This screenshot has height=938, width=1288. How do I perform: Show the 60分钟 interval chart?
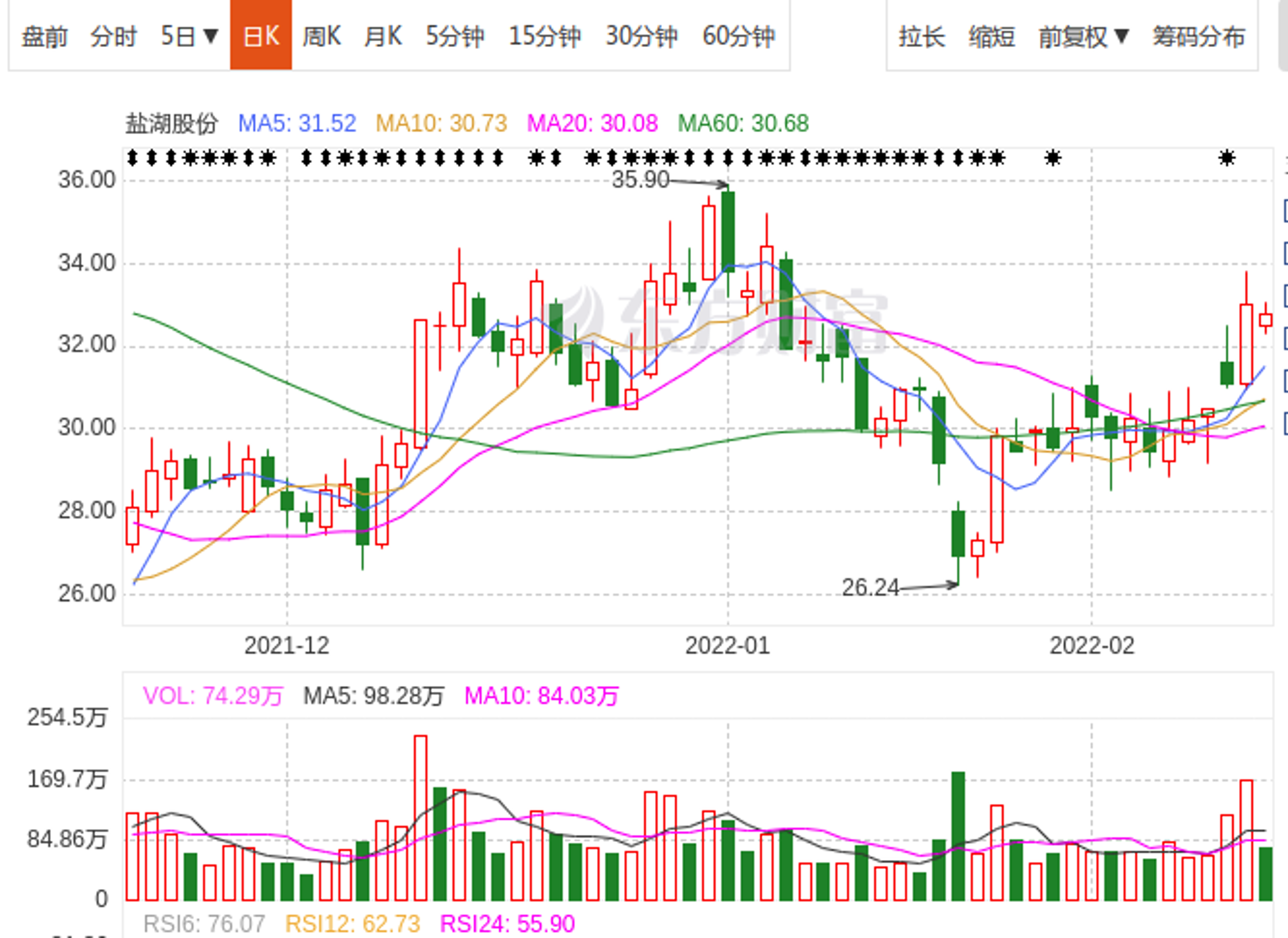coord(739,36)
